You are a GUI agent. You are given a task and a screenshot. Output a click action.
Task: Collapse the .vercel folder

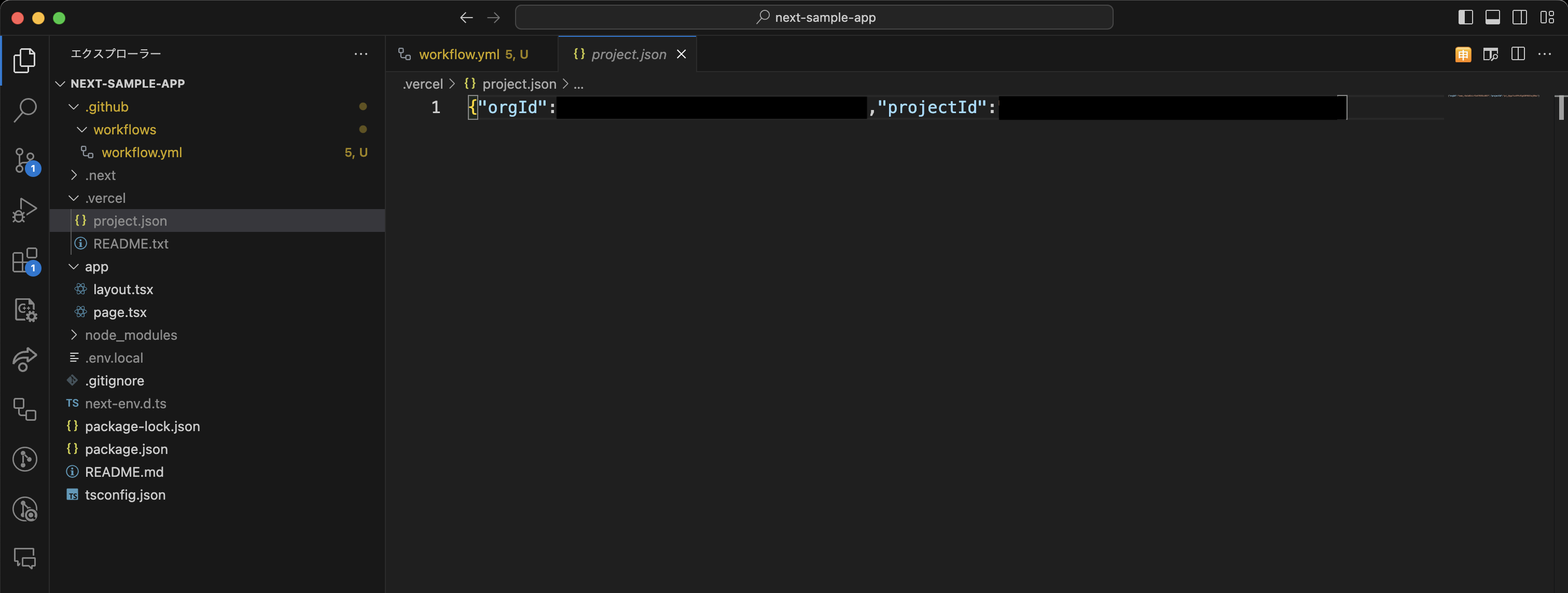pos(105,198)
